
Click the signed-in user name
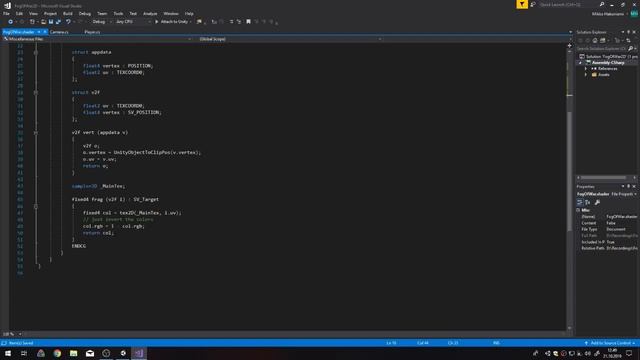[x=608, y=14]
